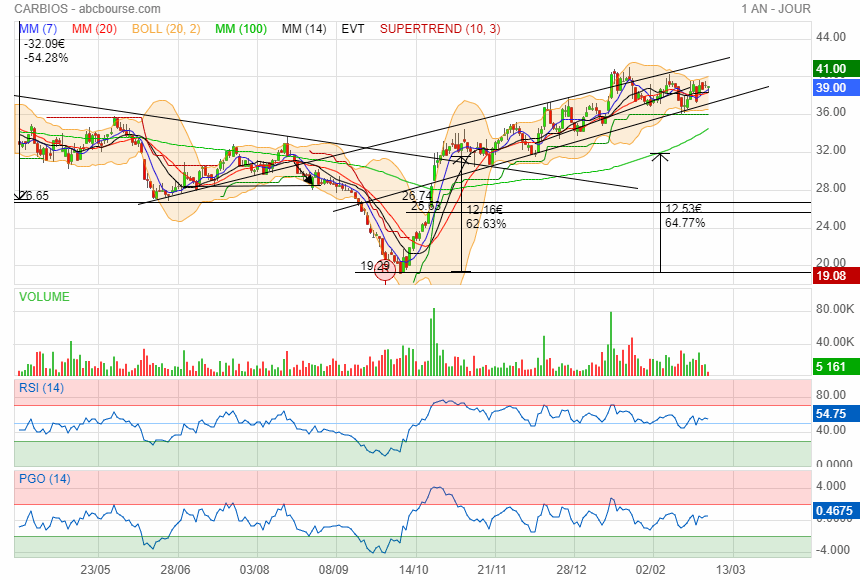This screenshot has width=860, height=580.
Task: Click the red circle marking the 19.29 low
Action: pos(385,271)
